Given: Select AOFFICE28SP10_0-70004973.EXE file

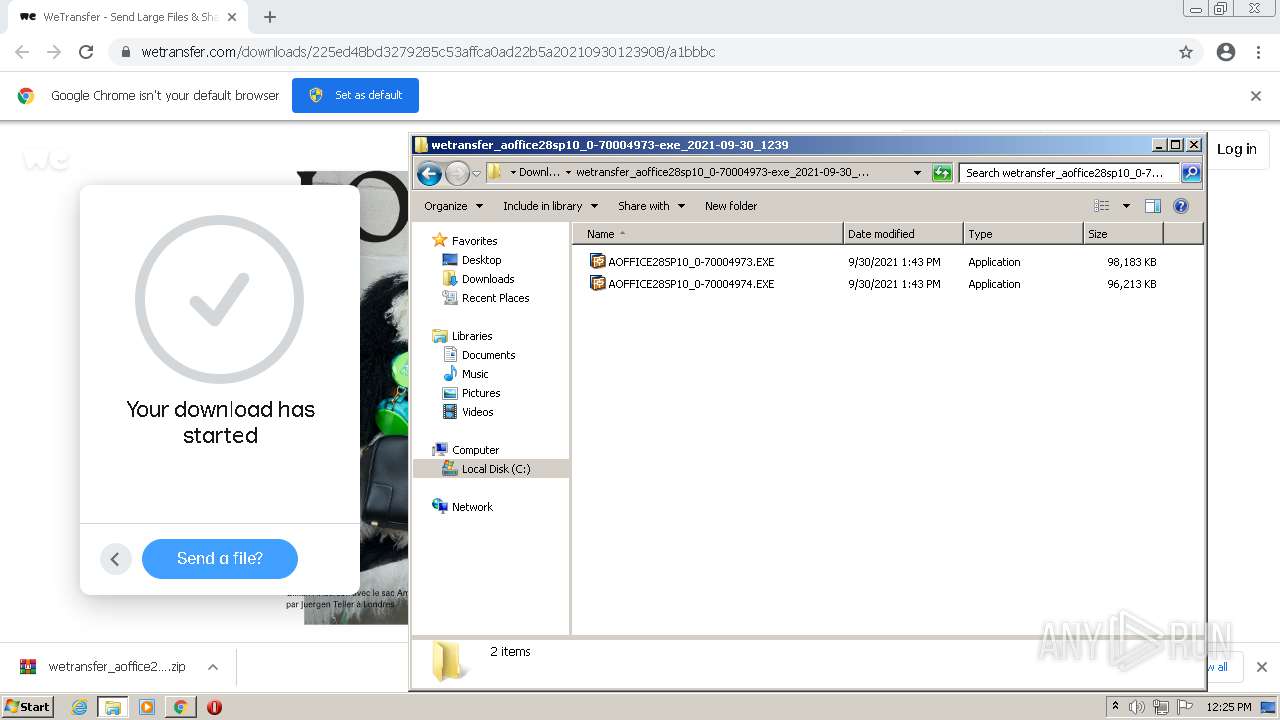Looking at the screenshot, I should 691,262.
